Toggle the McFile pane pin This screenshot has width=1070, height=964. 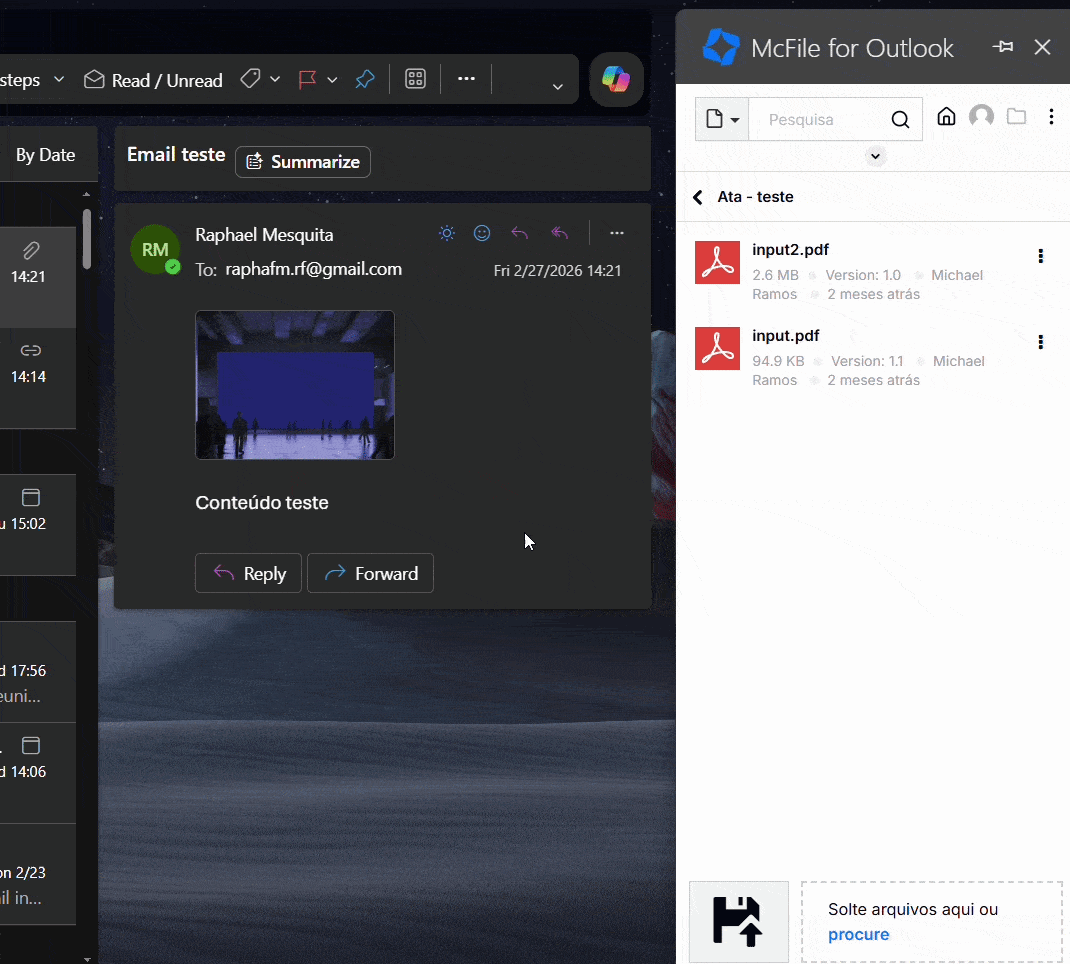(x=1002, y=47)
